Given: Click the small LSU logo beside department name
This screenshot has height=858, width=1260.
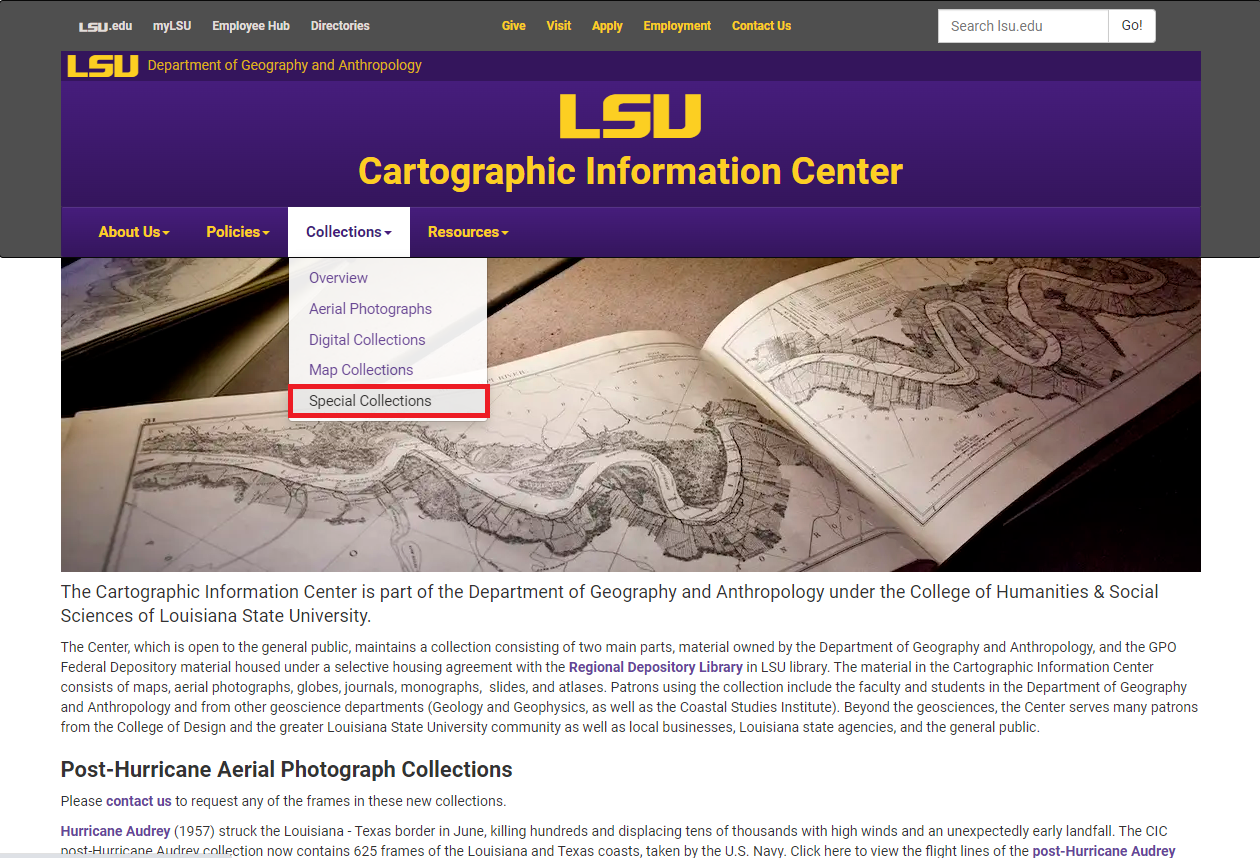Looking at the screenshot, I should pyautogui.click(x=103, y=66).
